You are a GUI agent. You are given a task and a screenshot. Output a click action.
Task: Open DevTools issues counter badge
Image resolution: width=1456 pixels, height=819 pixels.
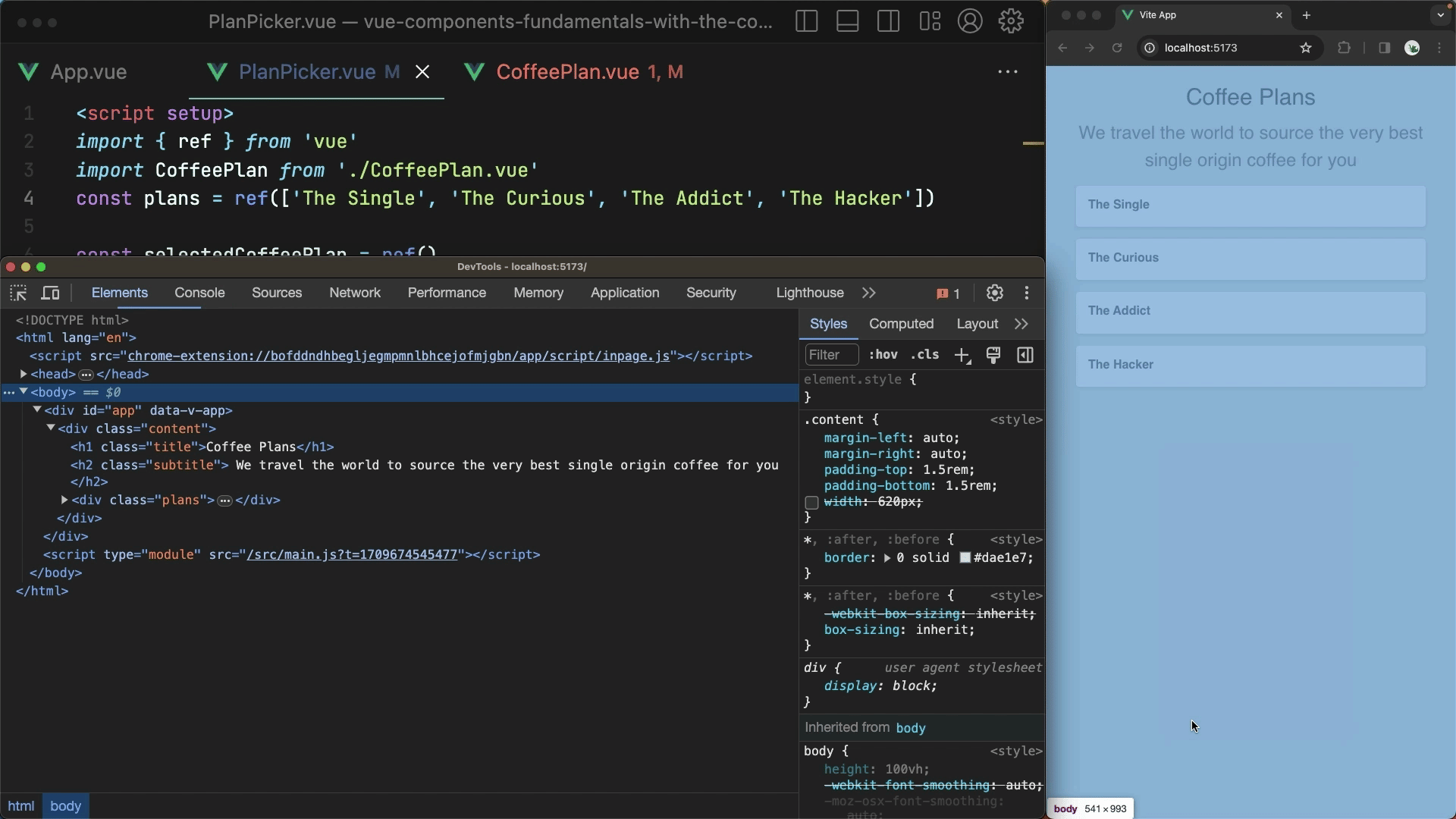click(x=948, y=293)
